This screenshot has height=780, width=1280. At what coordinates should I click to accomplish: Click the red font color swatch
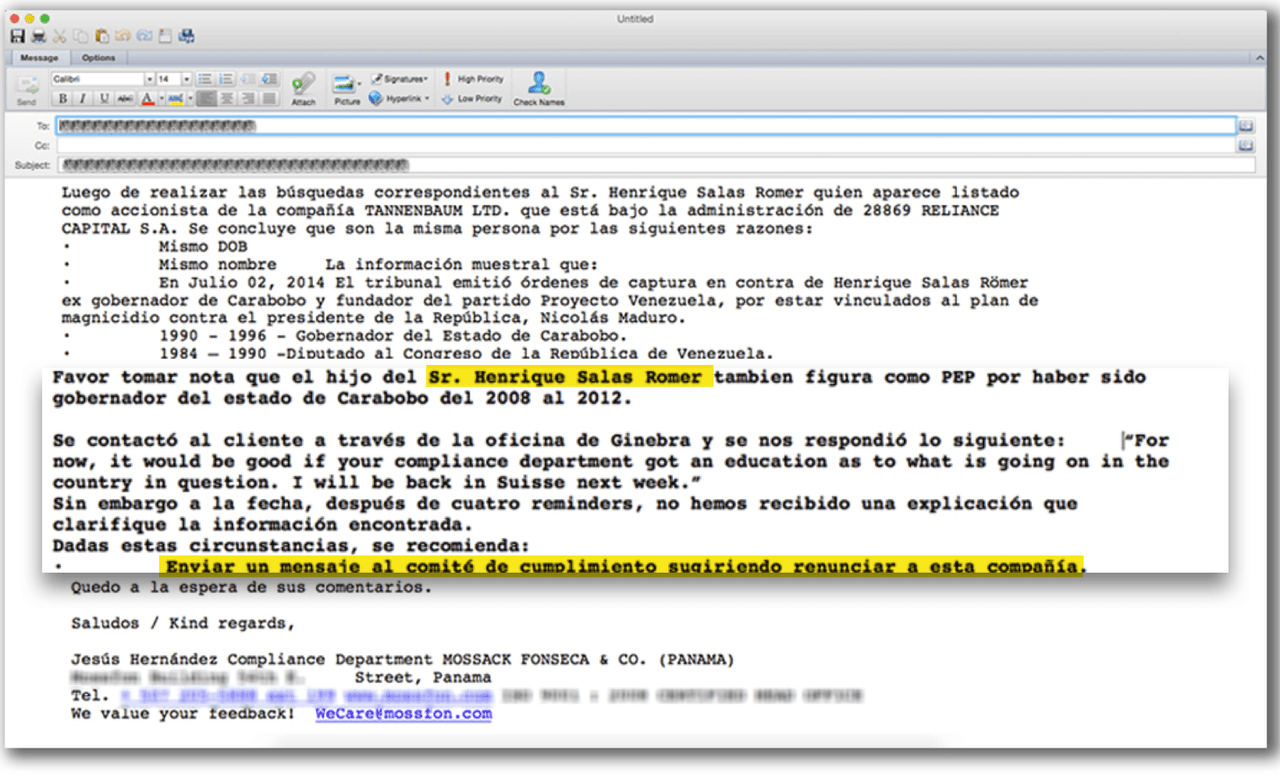point(147,98)
